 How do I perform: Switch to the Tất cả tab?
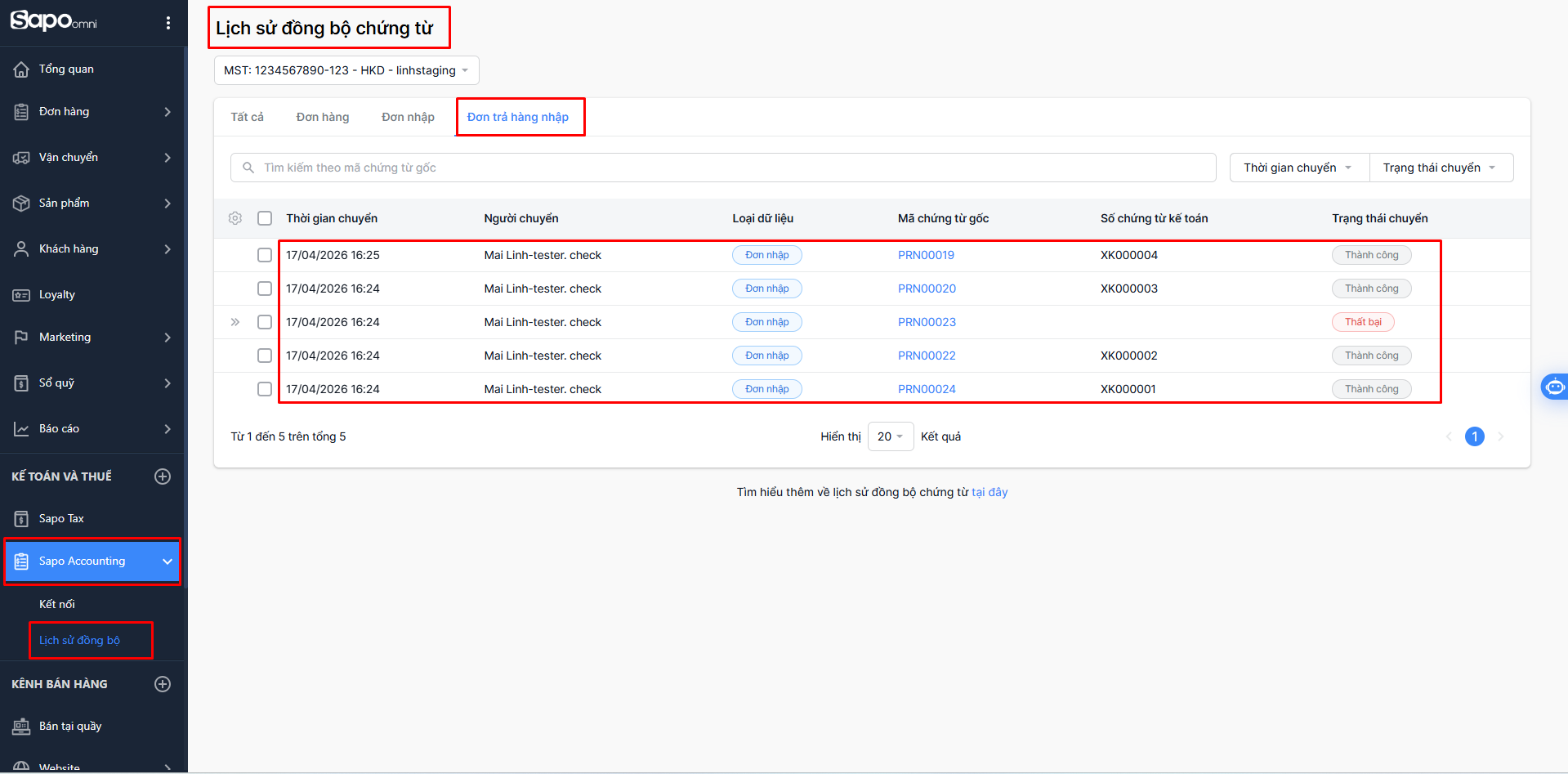click(x=247, y=117)
